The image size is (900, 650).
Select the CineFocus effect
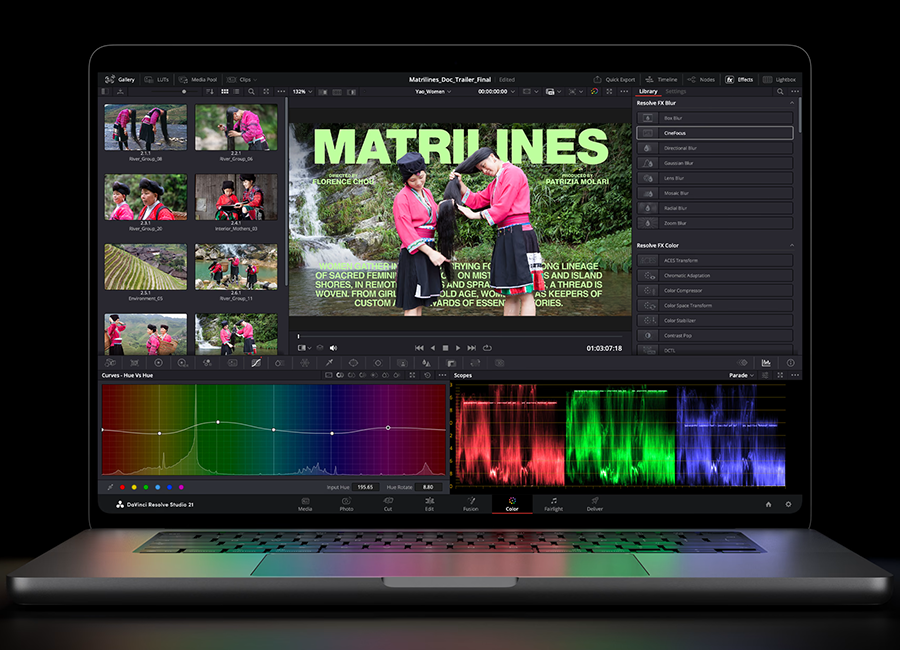pyautogui.click(x=715, y=133)
